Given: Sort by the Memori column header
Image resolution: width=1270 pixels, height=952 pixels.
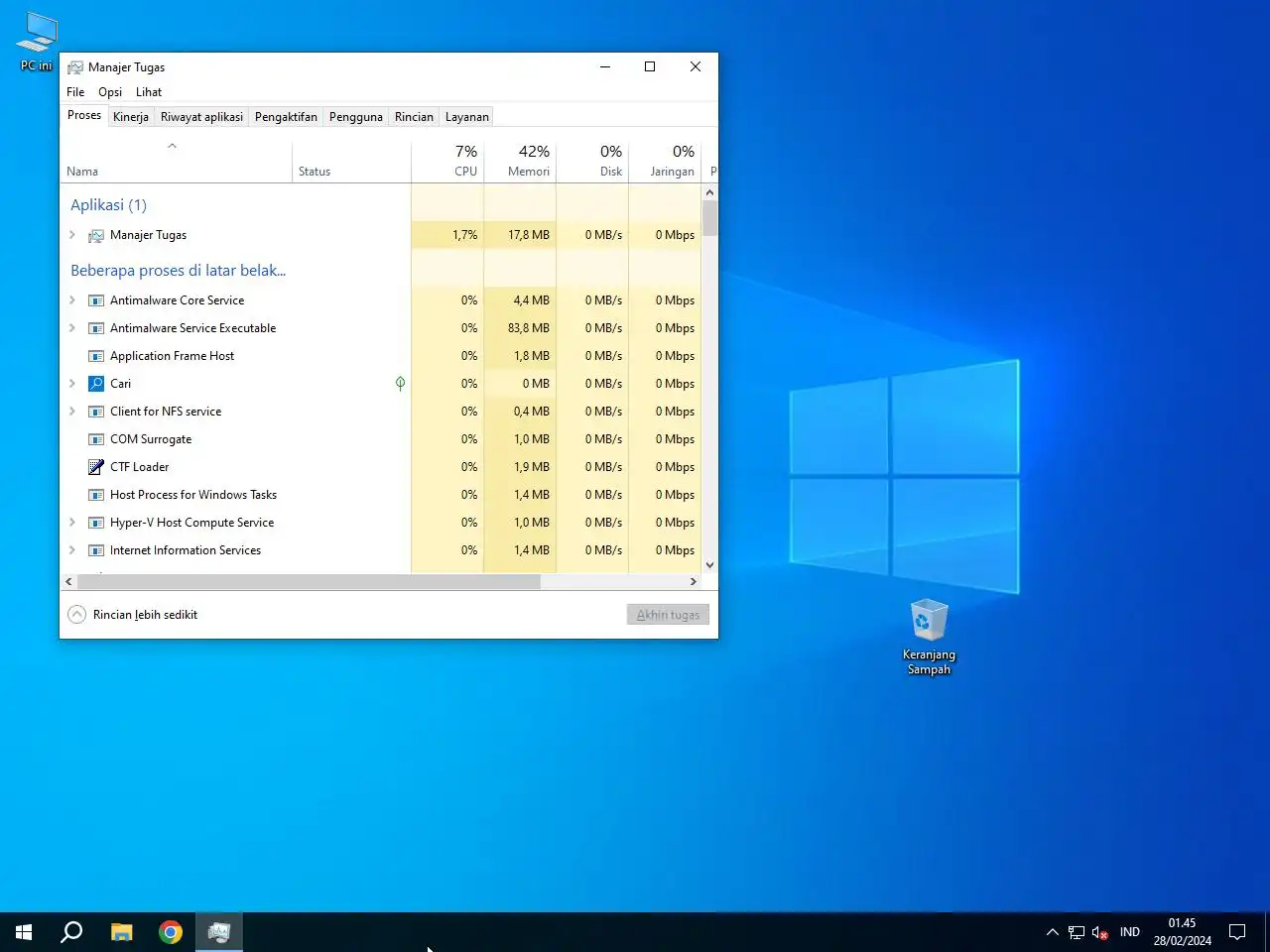Looking at the screenshot, I should (520, 163).
